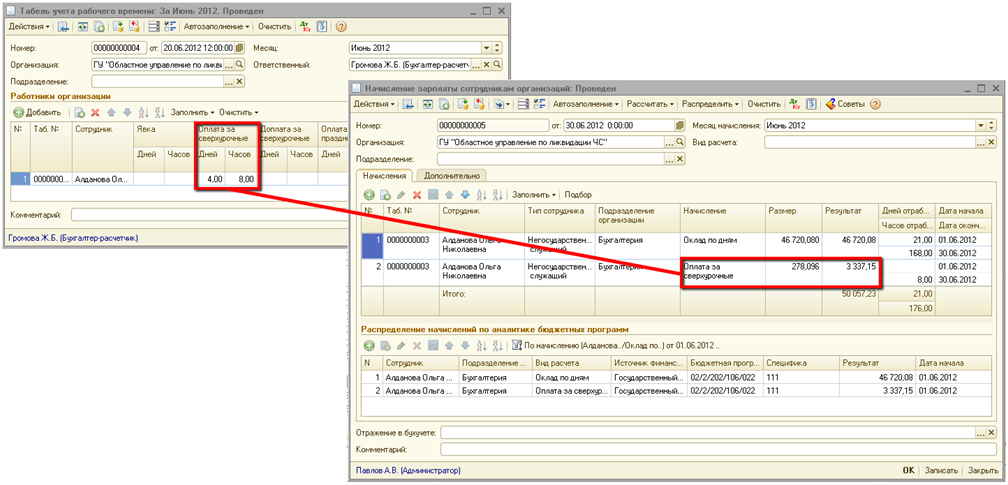
Task: Switch to Дополнительно tab
Action: pyautogui.click(x=451, y=175)
